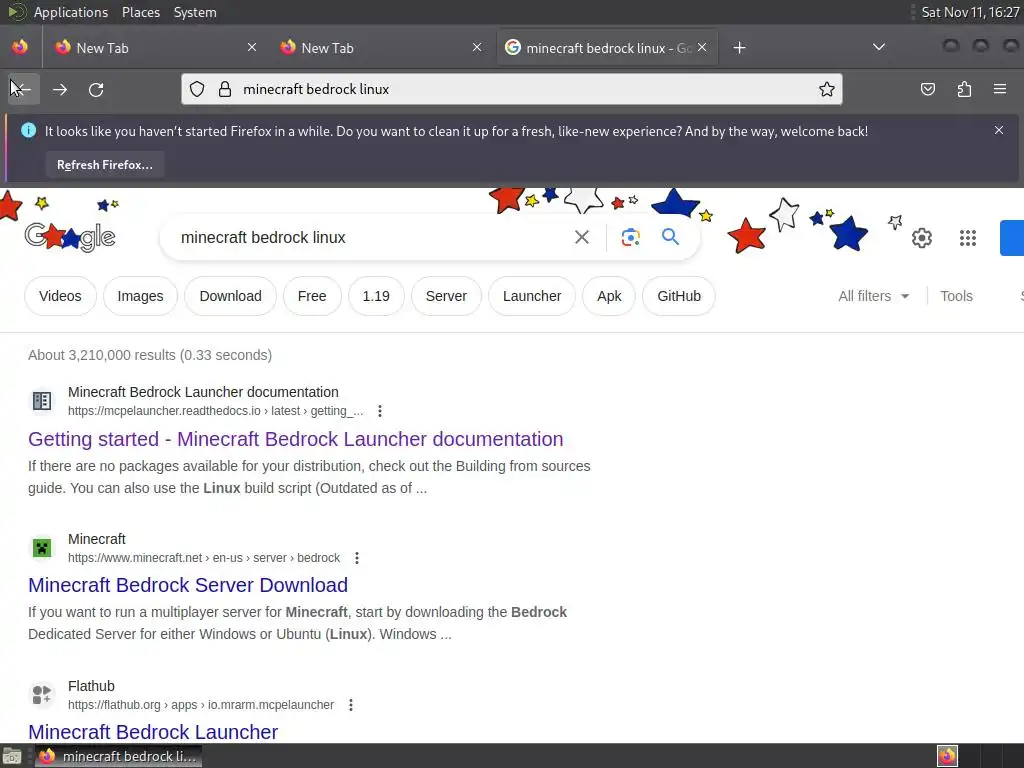Open the Applications menu
The width and height of the screenshot is (1024, 768).
pyautogui.click(x=71, y=12)
